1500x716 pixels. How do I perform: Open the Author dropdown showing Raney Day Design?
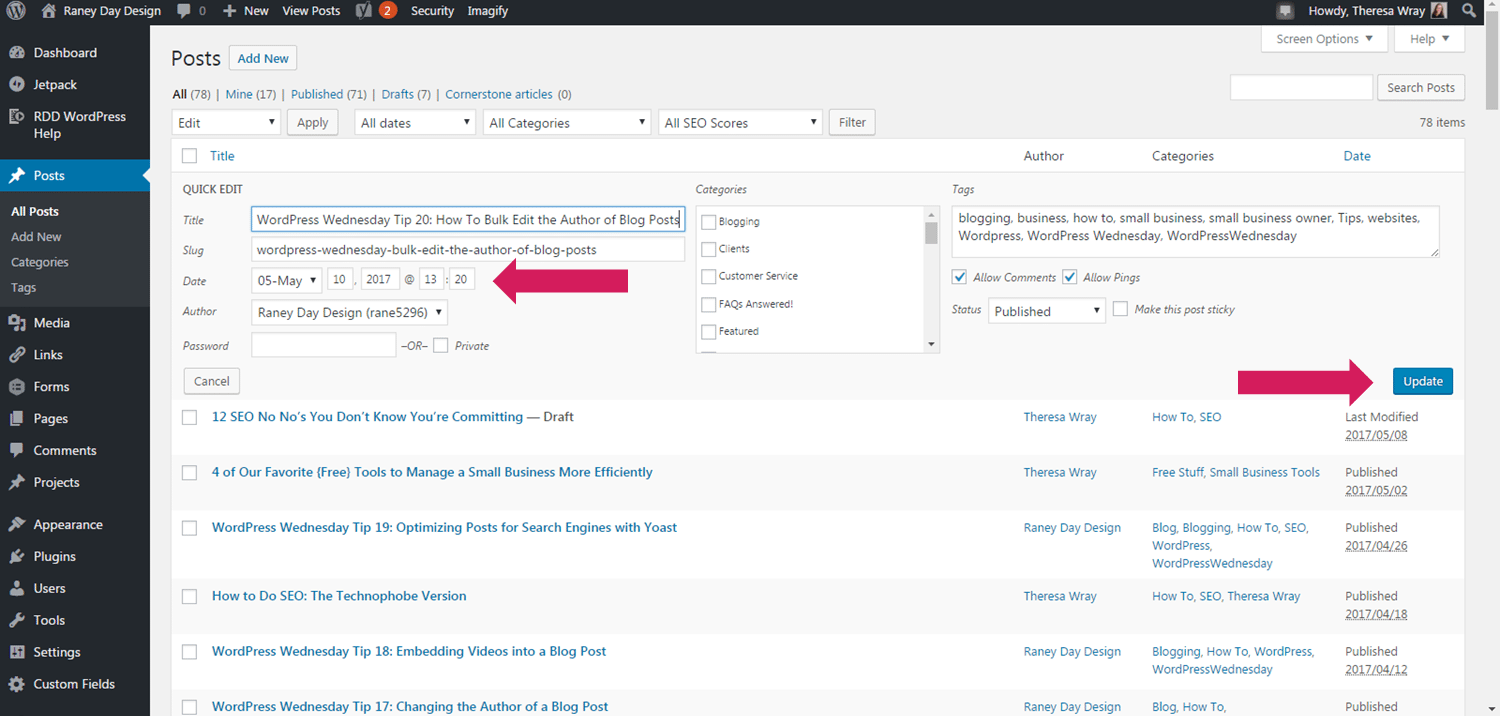point(350,312)
